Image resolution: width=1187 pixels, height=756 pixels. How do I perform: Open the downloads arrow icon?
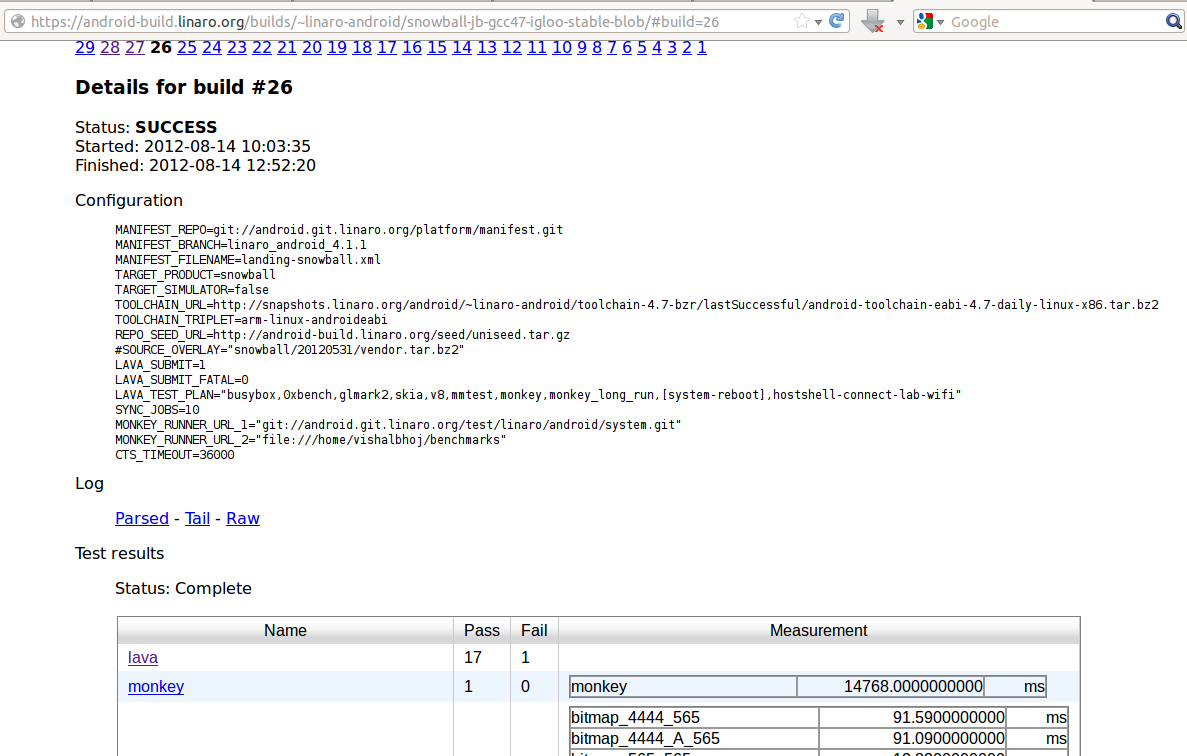point(872,21)
